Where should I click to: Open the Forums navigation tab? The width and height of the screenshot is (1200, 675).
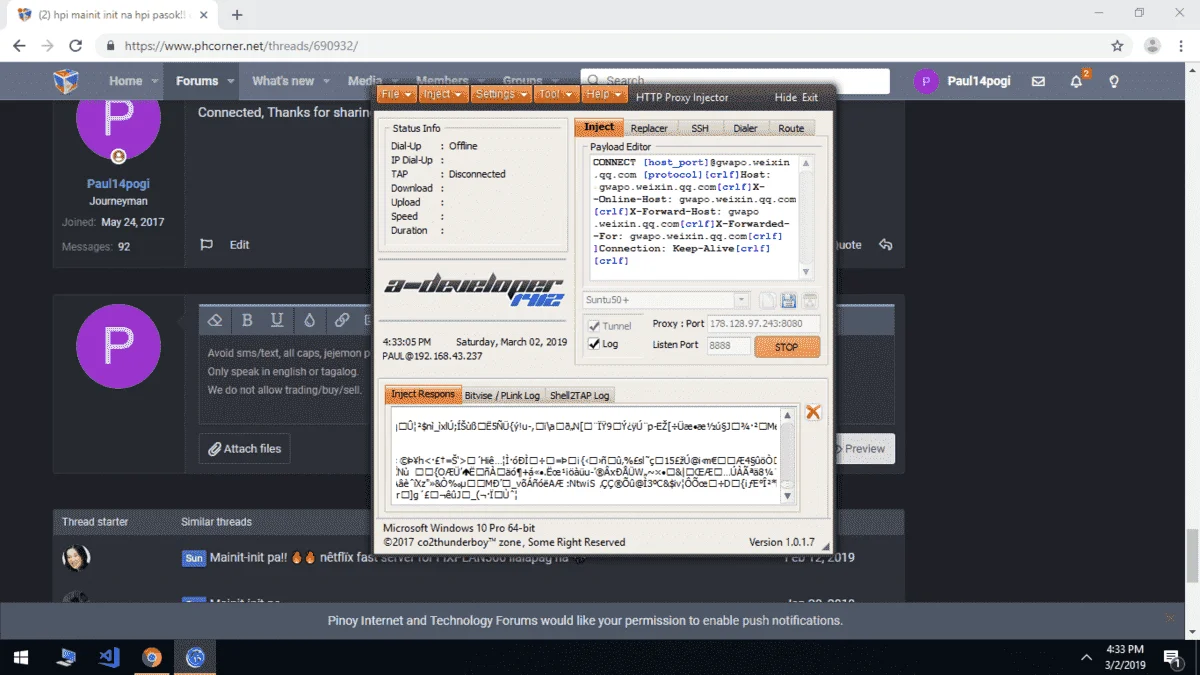coord(197,81)
